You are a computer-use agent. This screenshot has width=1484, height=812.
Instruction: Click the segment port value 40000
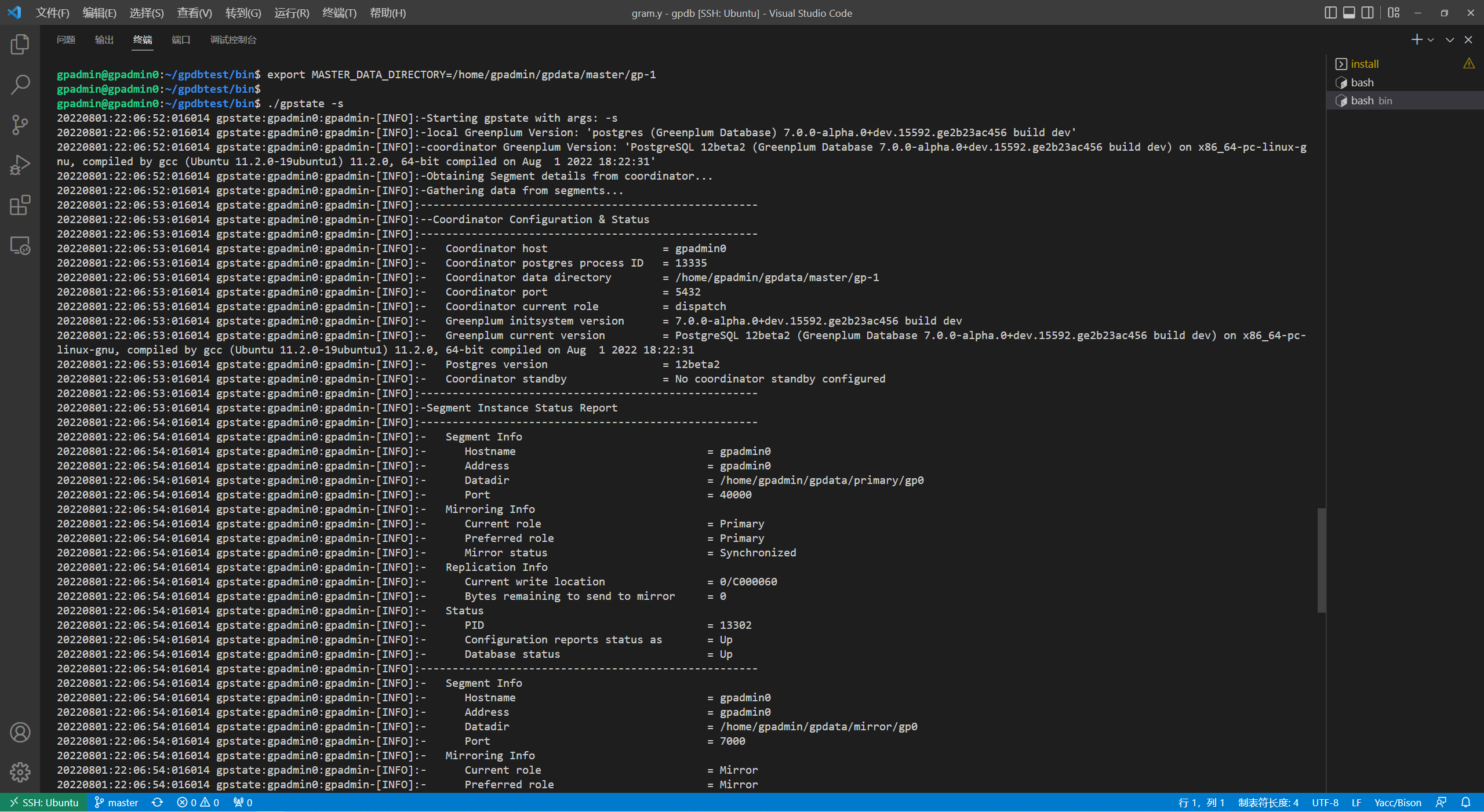click(x=736, y=495)
